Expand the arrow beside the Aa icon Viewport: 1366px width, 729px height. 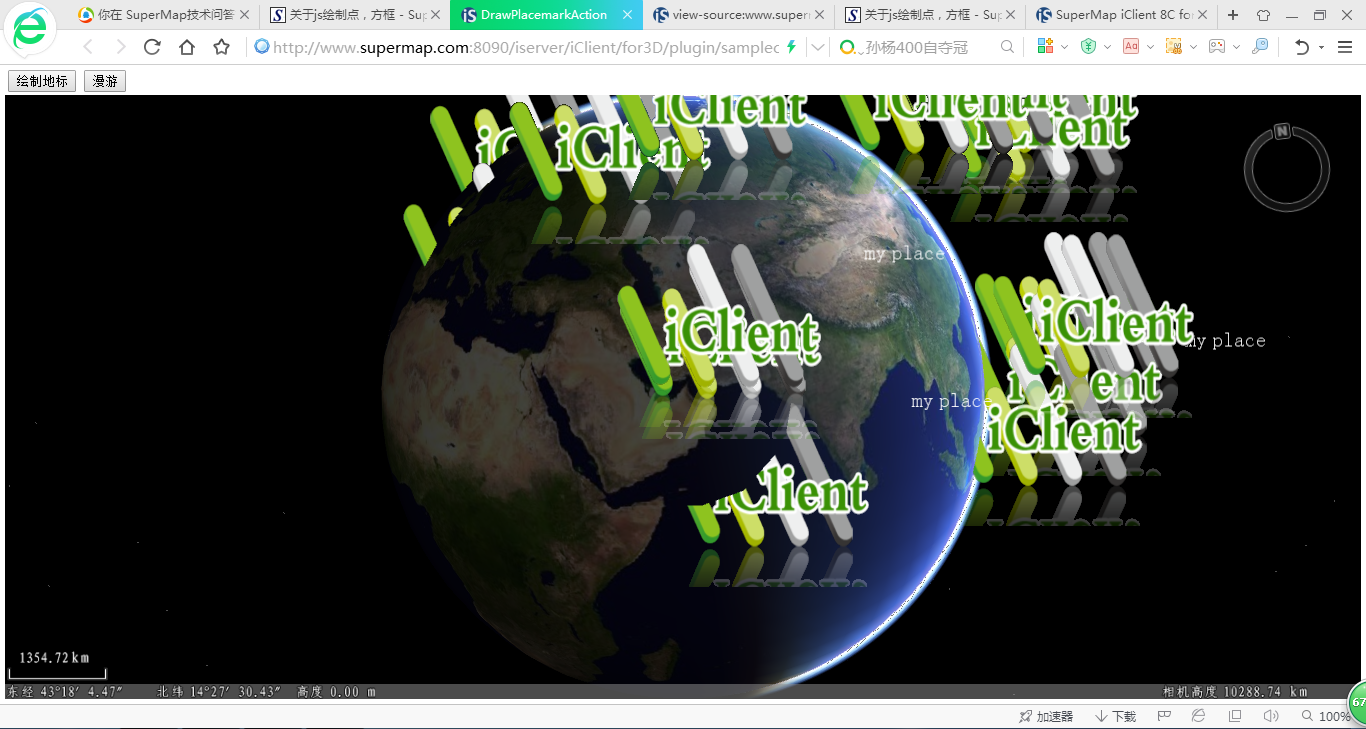tap(1150, 47)
